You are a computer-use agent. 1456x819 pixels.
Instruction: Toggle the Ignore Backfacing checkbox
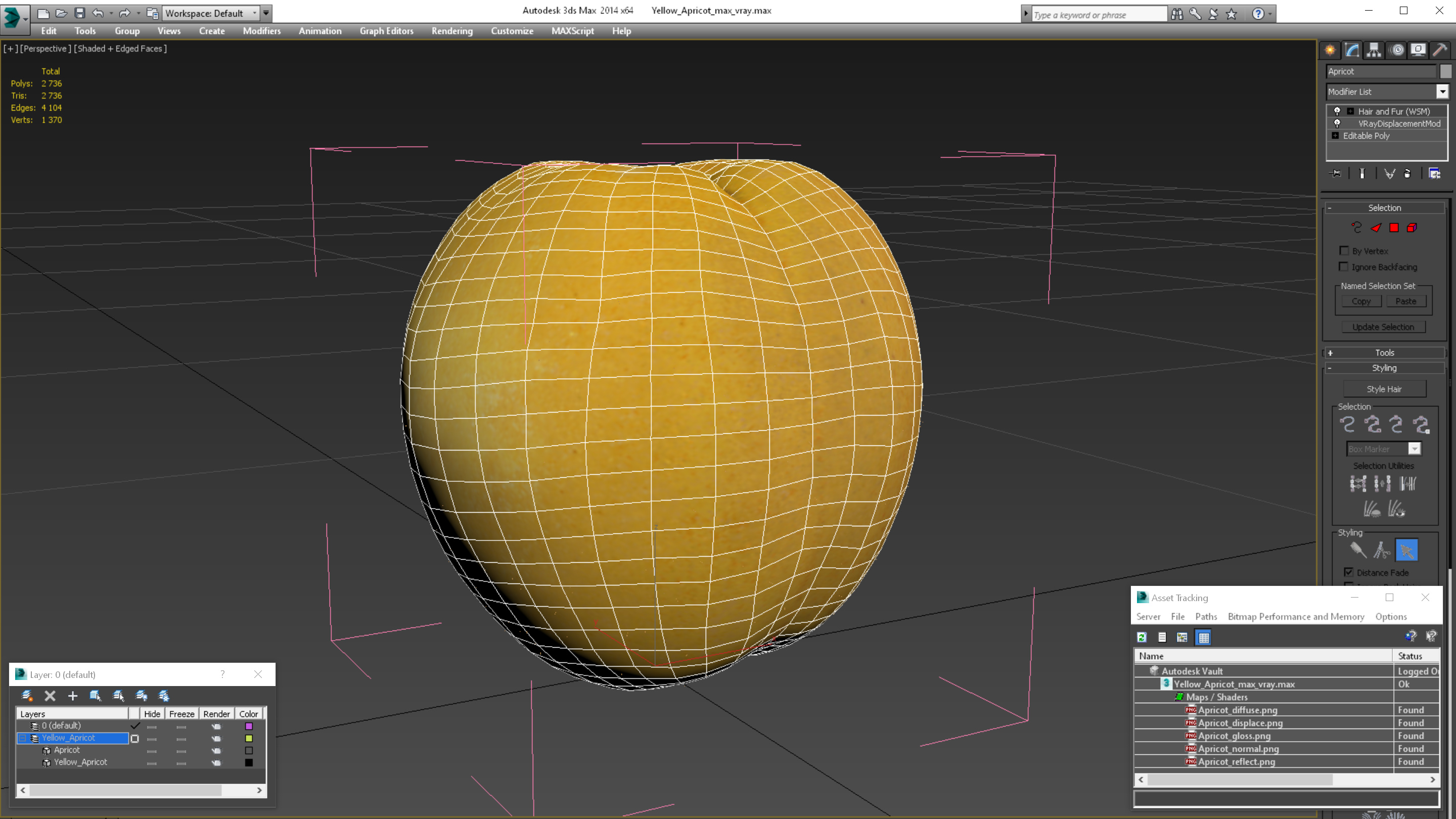1344,266
